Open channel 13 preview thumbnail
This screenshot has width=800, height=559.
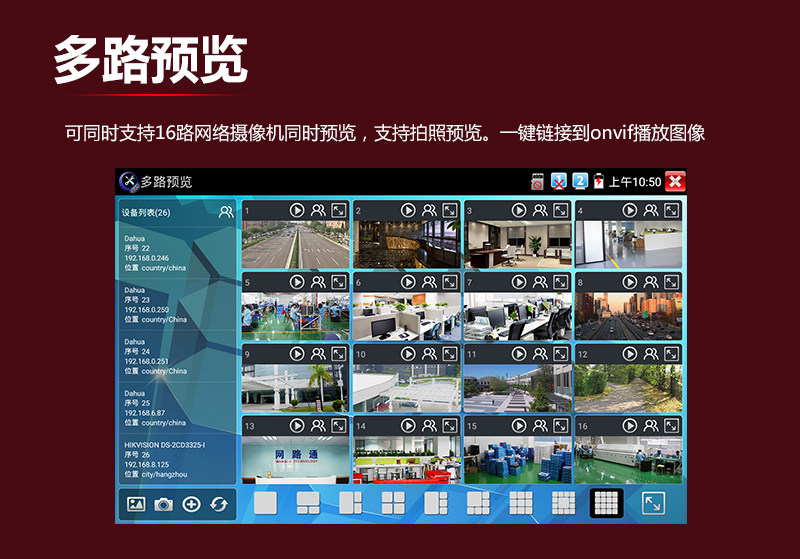coord(296,460)
